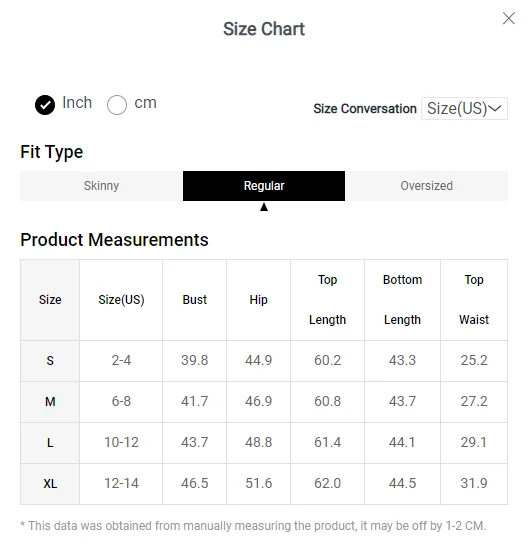The image size is (528, 551).
Task: Open the Size(US) conversion dropdown
Action: click(464, 108)
